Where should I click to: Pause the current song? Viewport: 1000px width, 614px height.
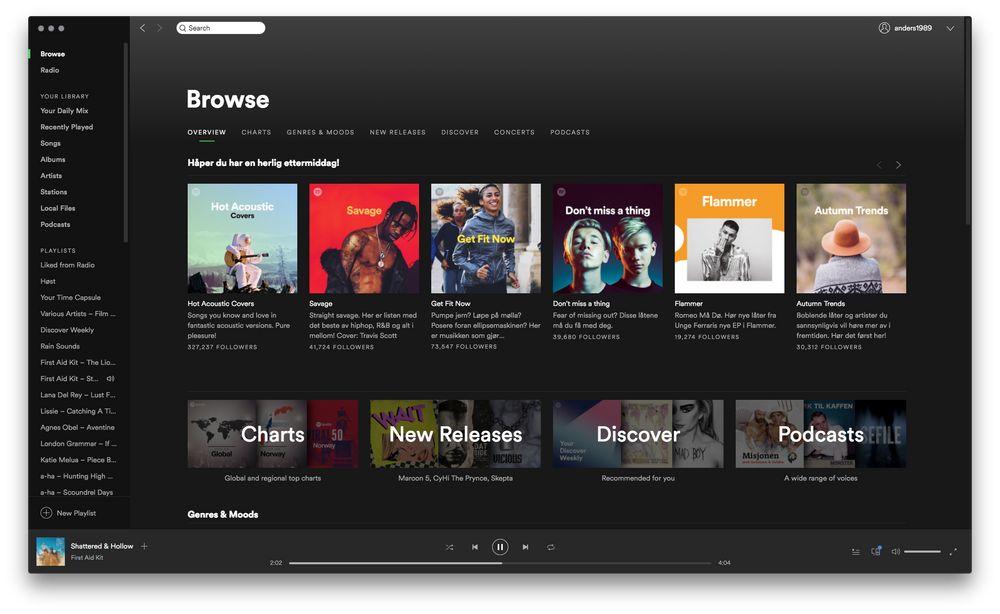500,547
